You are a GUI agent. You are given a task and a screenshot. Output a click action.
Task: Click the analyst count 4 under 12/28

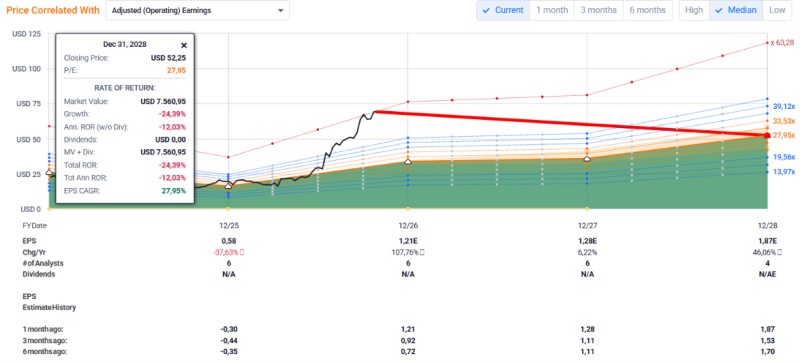pyautogui.click(x=767, y=263)
